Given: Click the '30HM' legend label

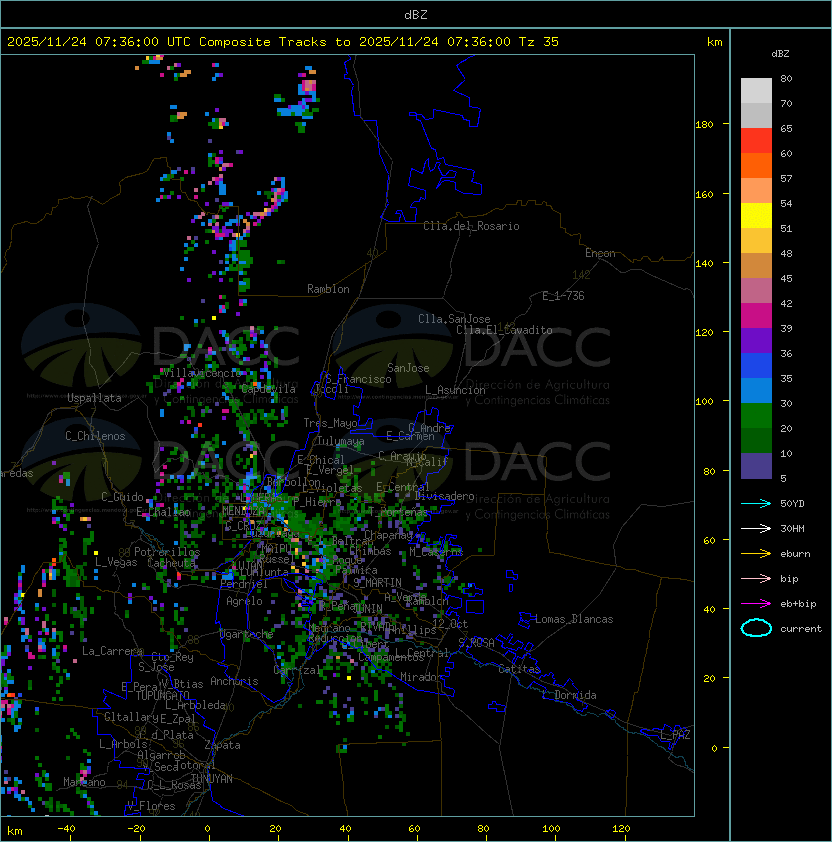Looking at the screenshot, I should pyautogui.click(x=792, y=528).
